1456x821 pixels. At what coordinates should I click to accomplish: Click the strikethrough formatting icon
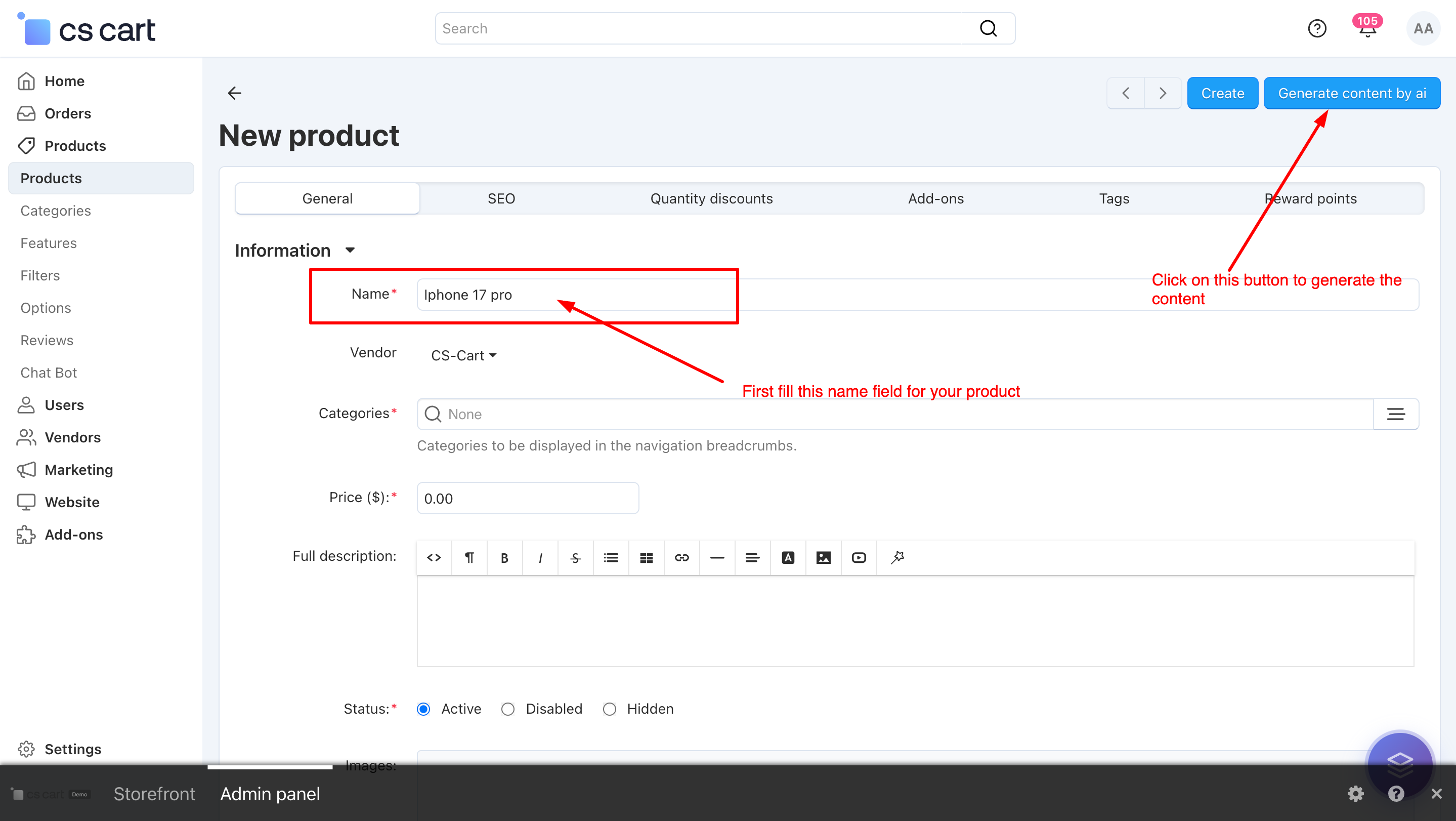point(575,557)
